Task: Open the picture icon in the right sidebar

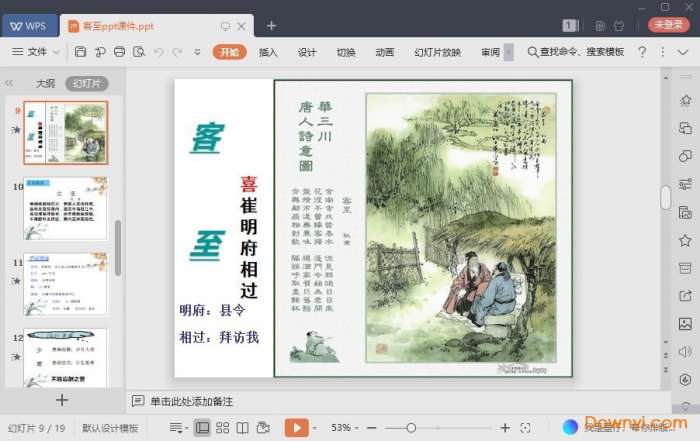Action: 685,324
